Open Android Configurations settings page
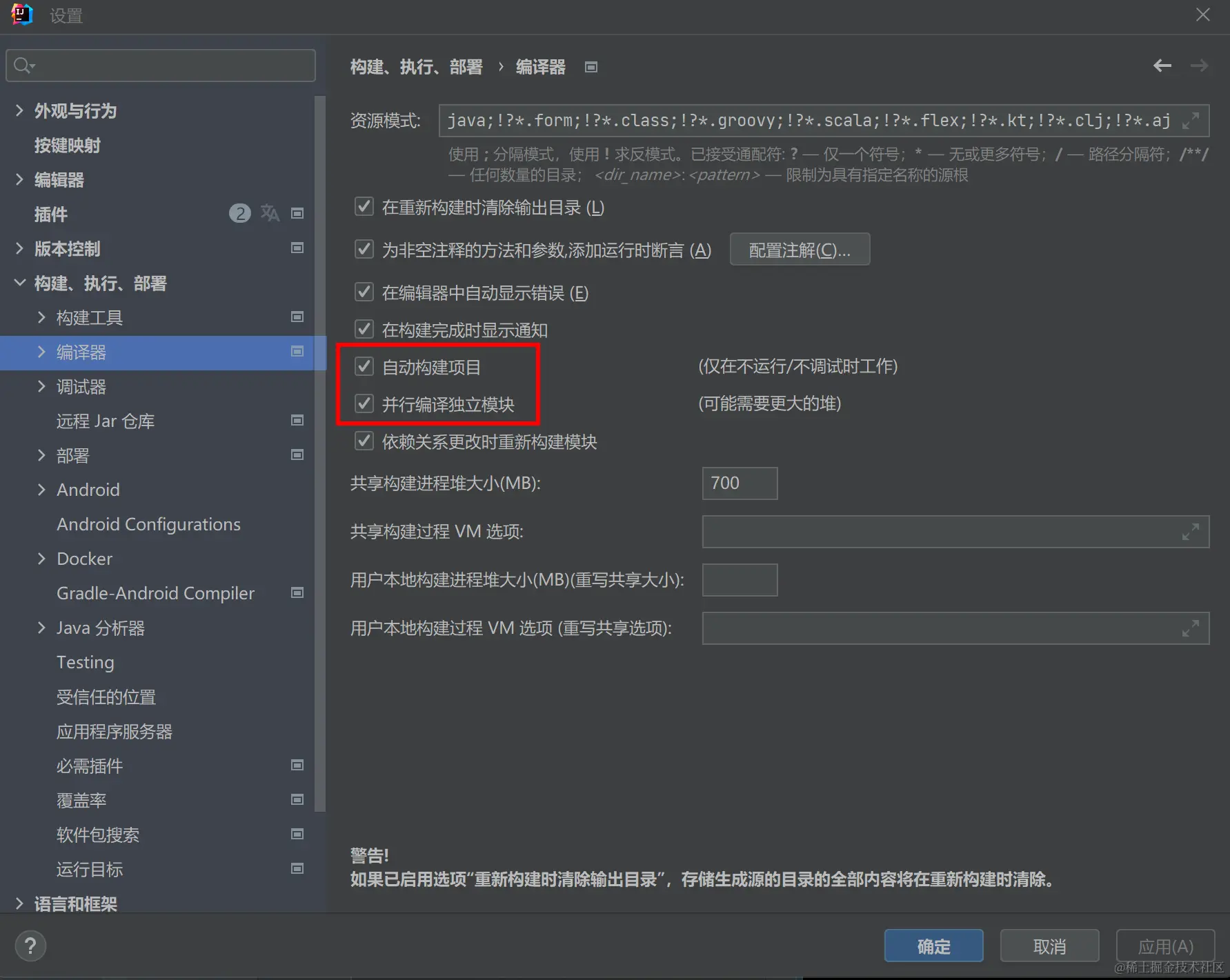 pyautogui.click(x=148, y=524)
